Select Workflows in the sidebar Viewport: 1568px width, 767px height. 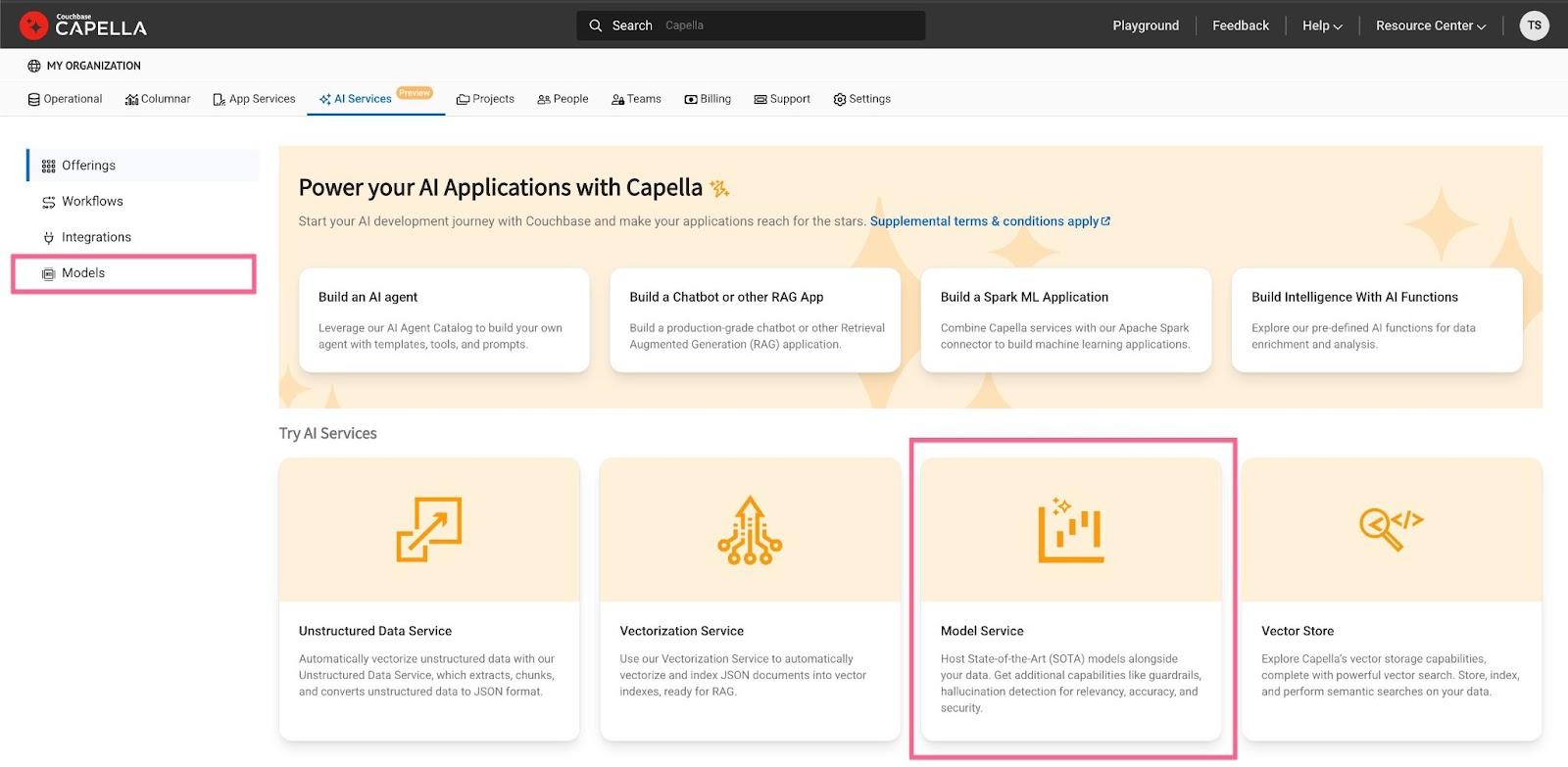pos(143,202)
